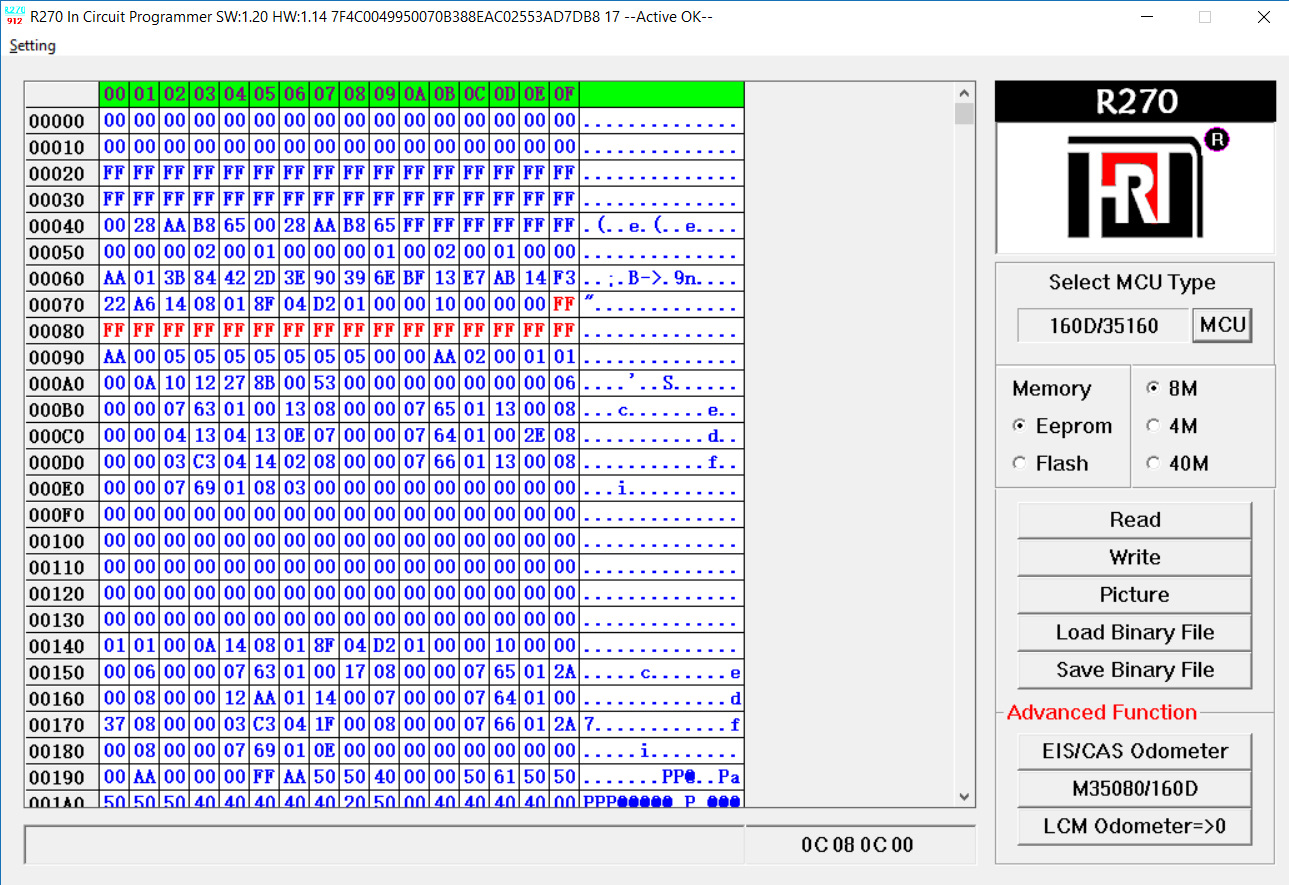Viewport: 1289px width, 885px height.
Task: Choose the 40M size option
Action: pos(1178,464)
